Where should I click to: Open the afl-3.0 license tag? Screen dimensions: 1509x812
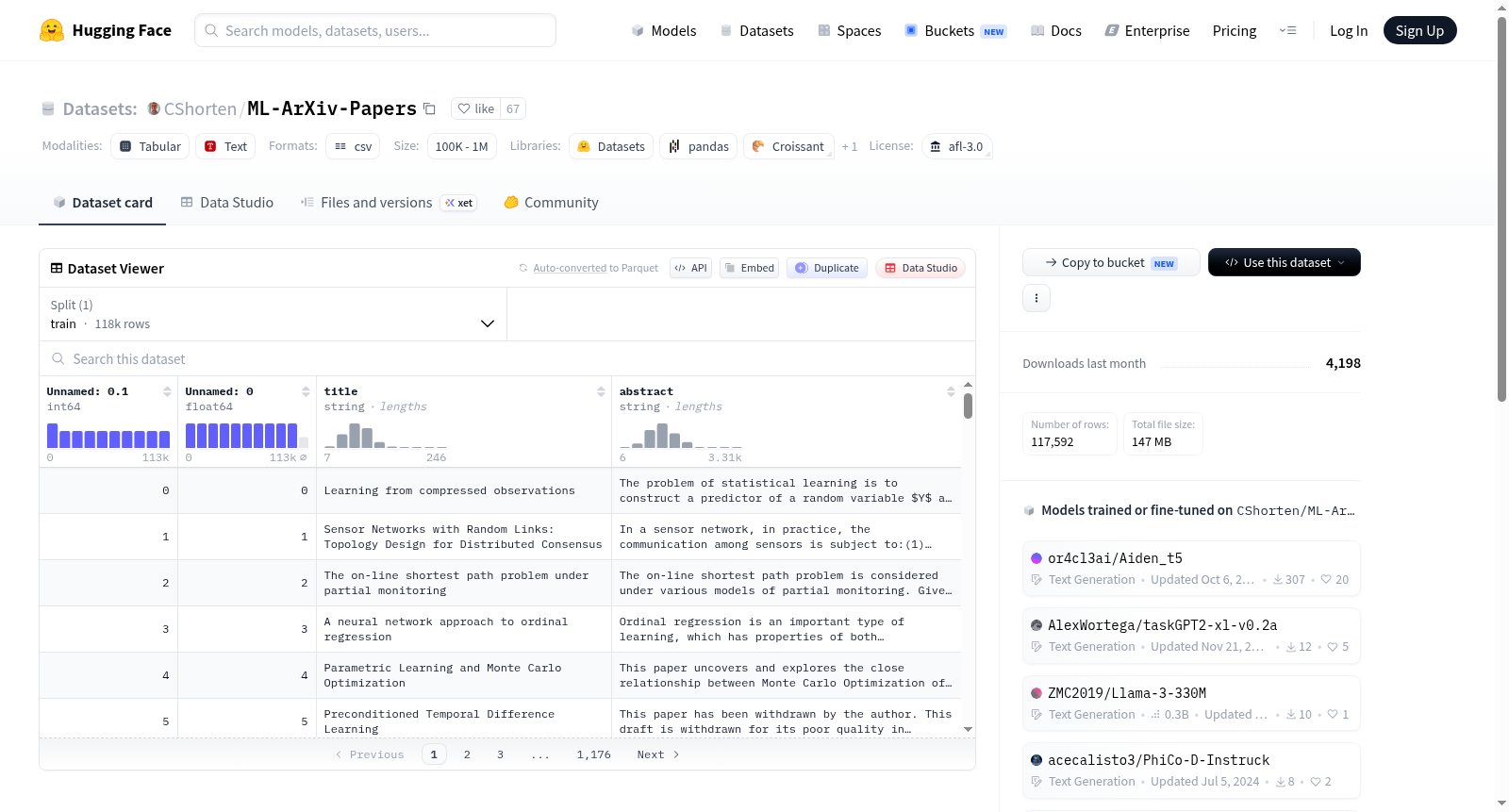click(x=956, y=146)
